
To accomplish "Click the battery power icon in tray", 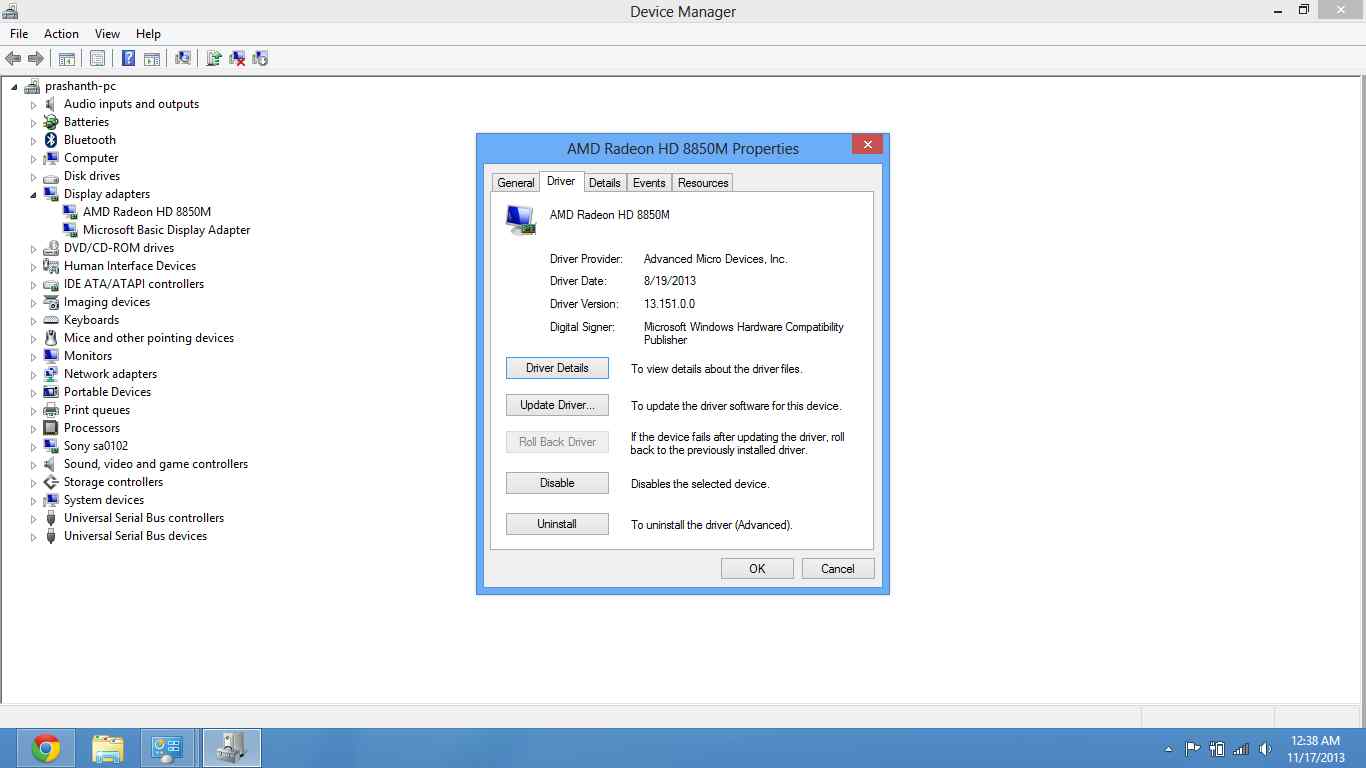I will (1217, 748).
